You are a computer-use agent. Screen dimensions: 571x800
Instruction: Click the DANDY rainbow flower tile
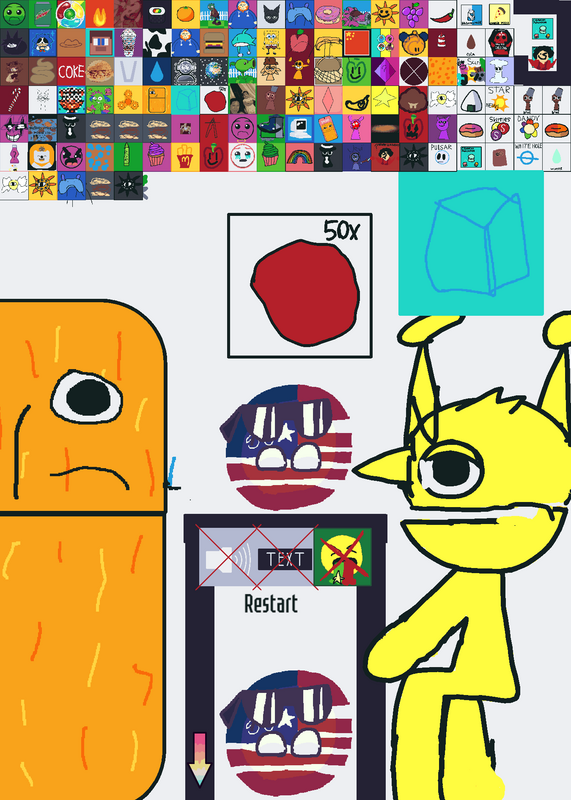[528, 129]
